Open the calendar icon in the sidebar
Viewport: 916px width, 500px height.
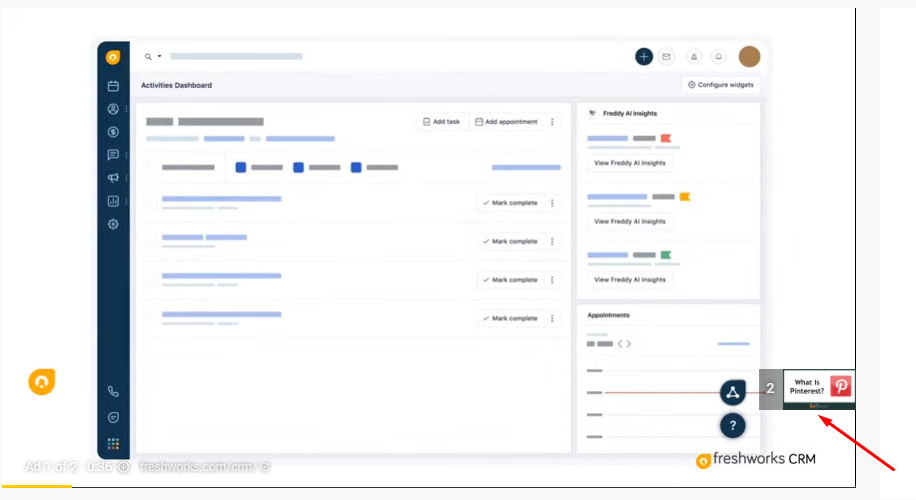(x=113, y=86)
